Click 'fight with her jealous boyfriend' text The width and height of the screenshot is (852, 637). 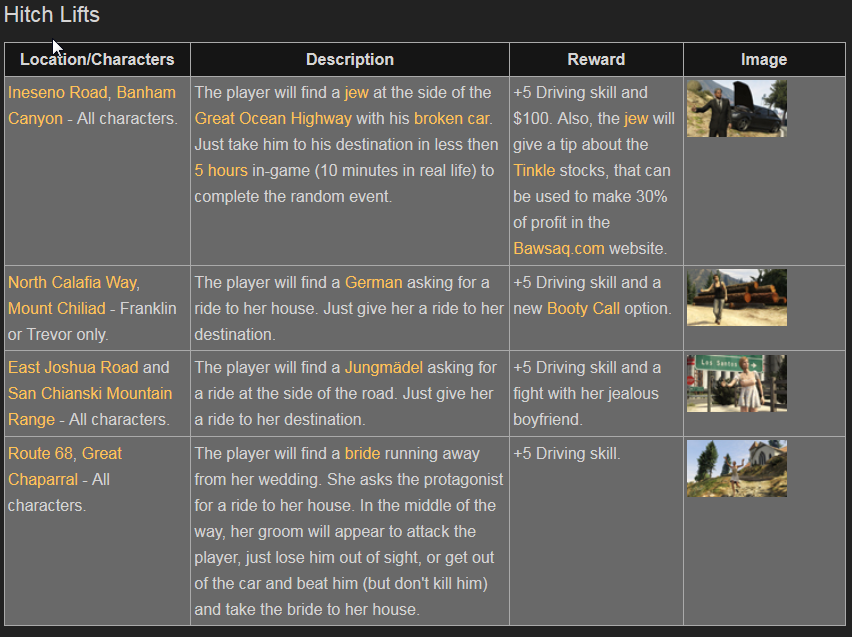586,407
